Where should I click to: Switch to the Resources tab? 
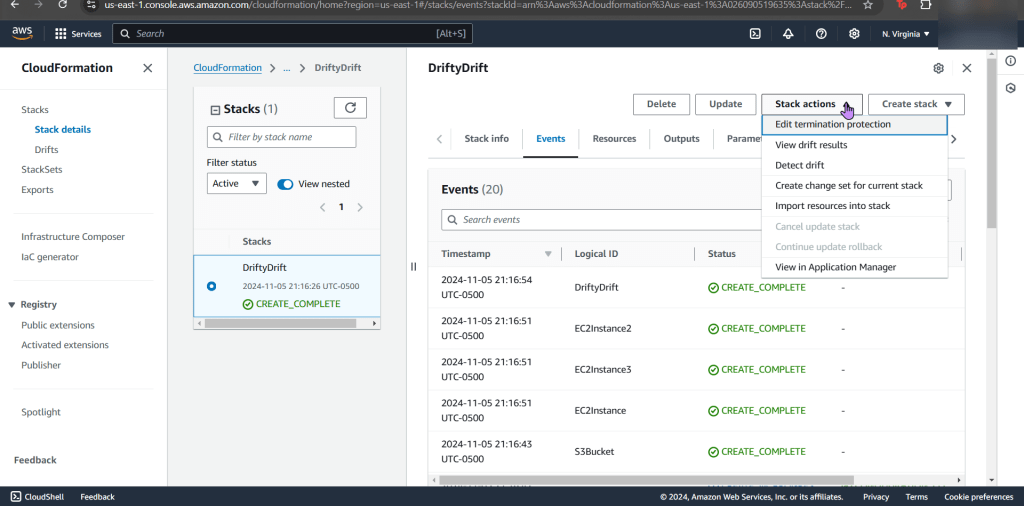click(x=614, y=139)
